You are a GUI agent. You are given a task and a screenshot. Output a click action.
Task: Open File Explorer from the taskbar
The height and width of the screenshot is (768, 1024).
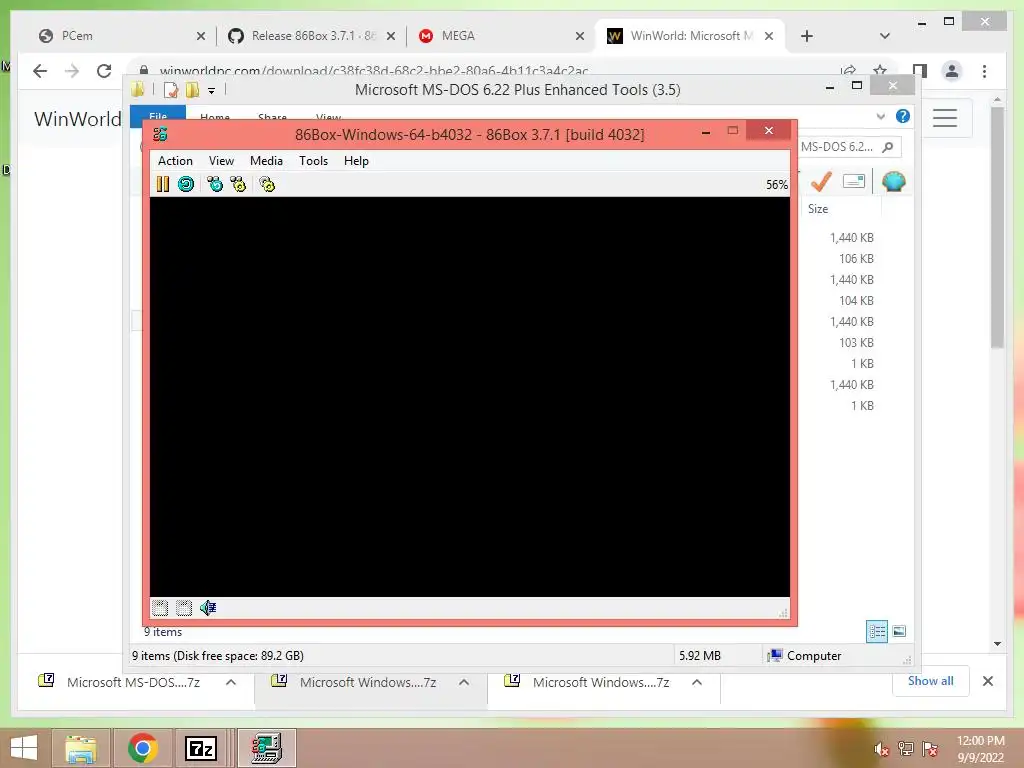click(x=80, y=748)
